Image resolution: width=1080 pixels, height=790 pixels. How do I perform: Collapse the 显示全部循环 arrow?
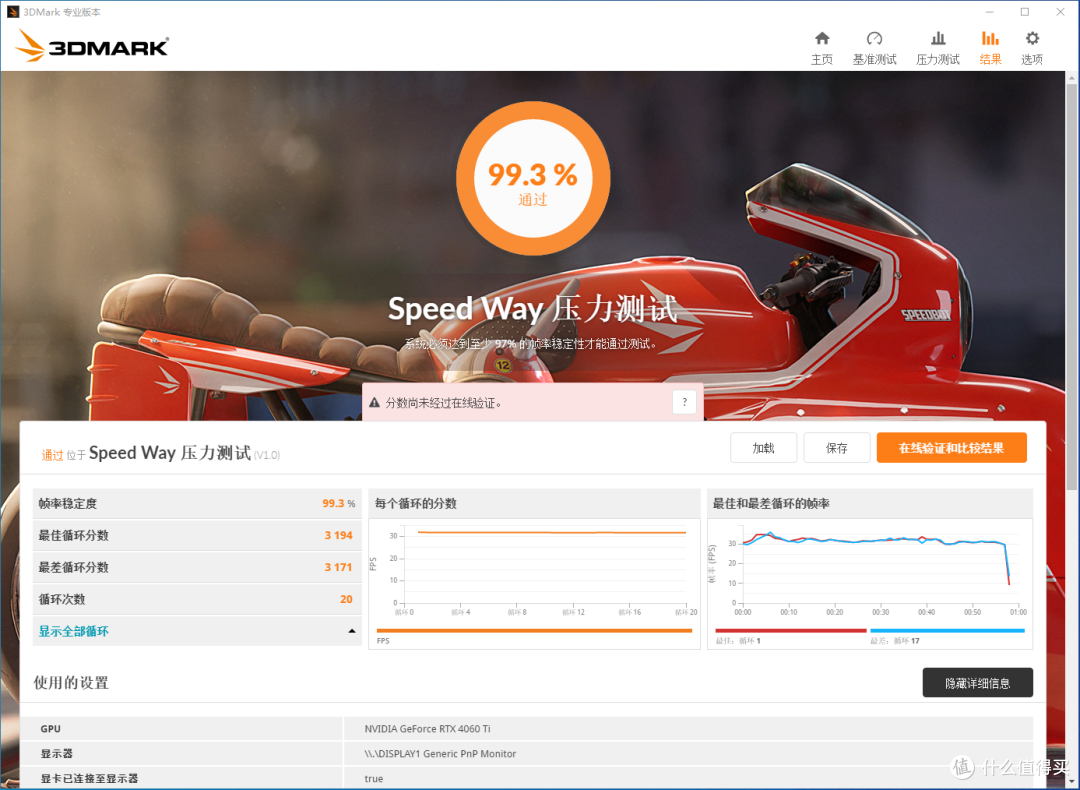pyautogui.click(x=352, y=631)
